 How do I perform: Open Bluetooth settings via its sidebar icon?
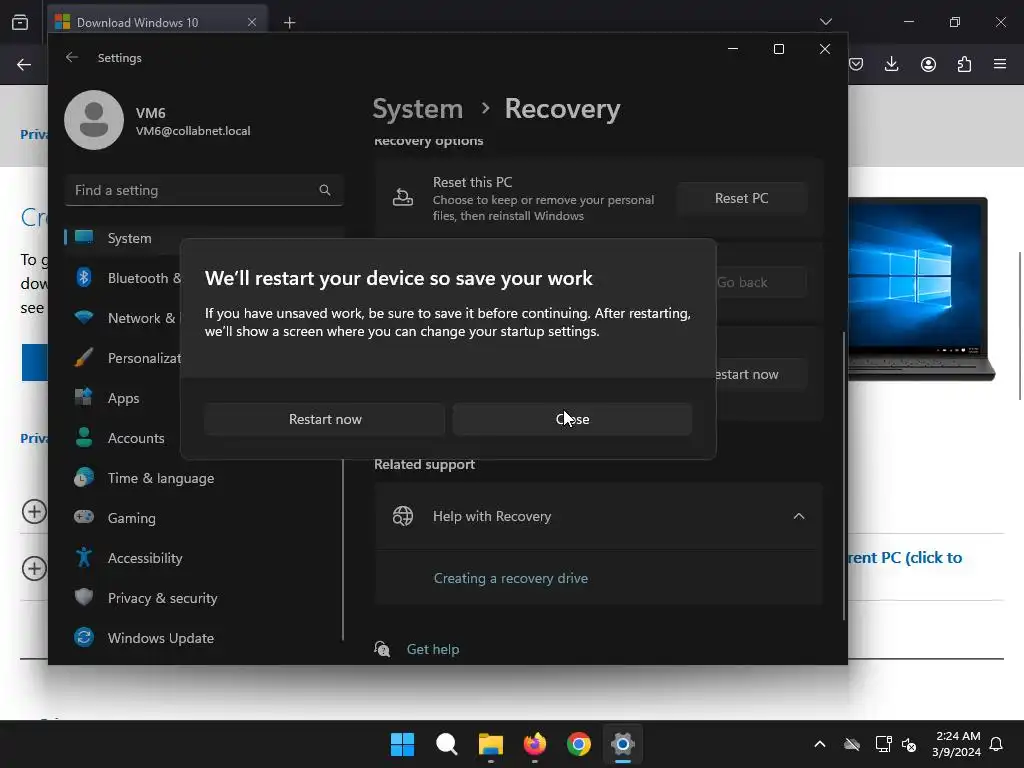coord(84,278)
